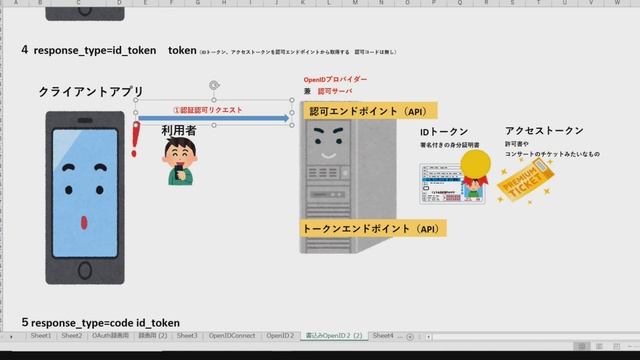Viewport: 640px width, 360px height.
Task: Select the 認可エンドポイント(API) yellow label
Action: pos(371,111)
